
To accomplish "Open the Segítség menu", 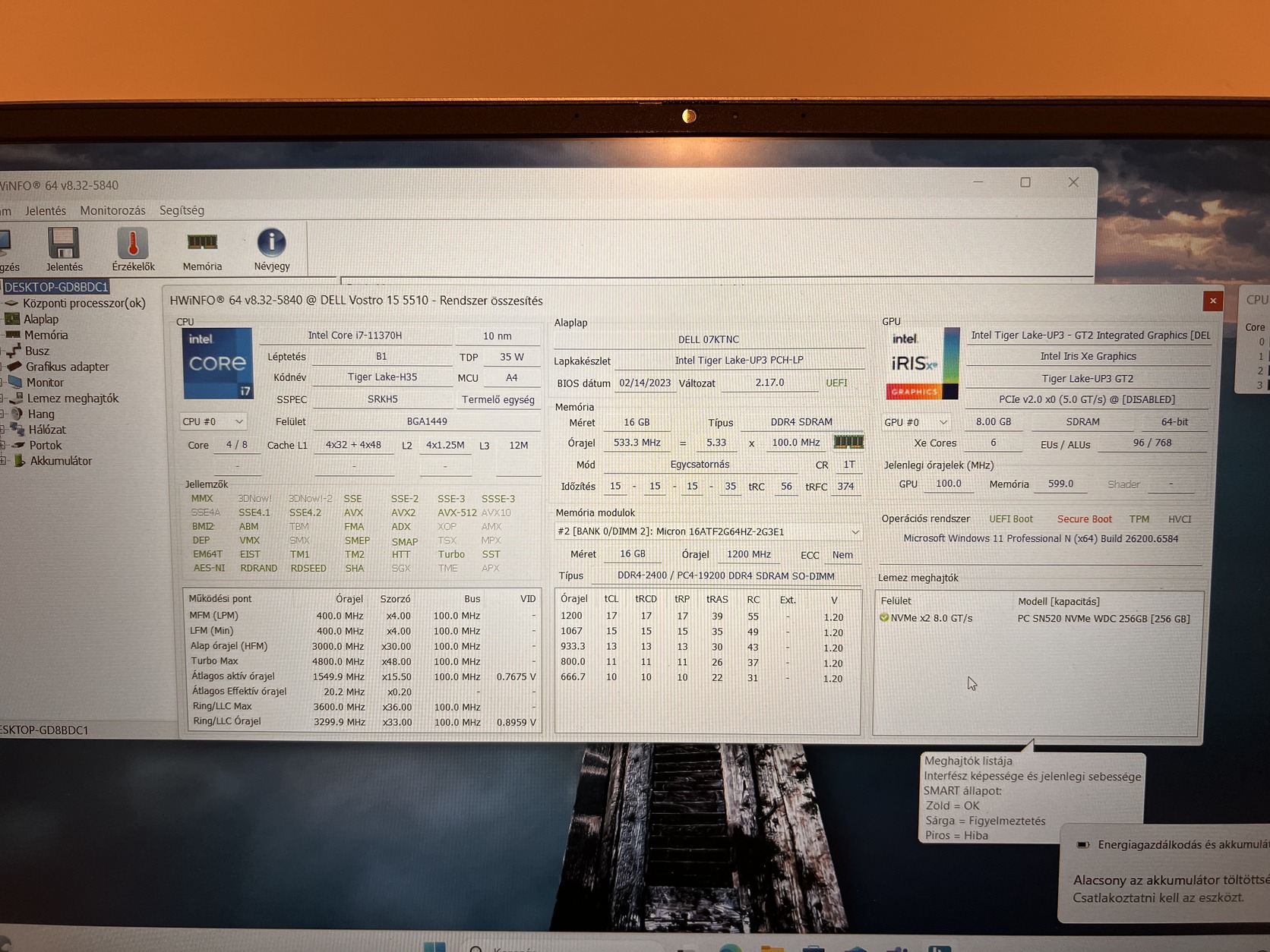I will point(182,210).
